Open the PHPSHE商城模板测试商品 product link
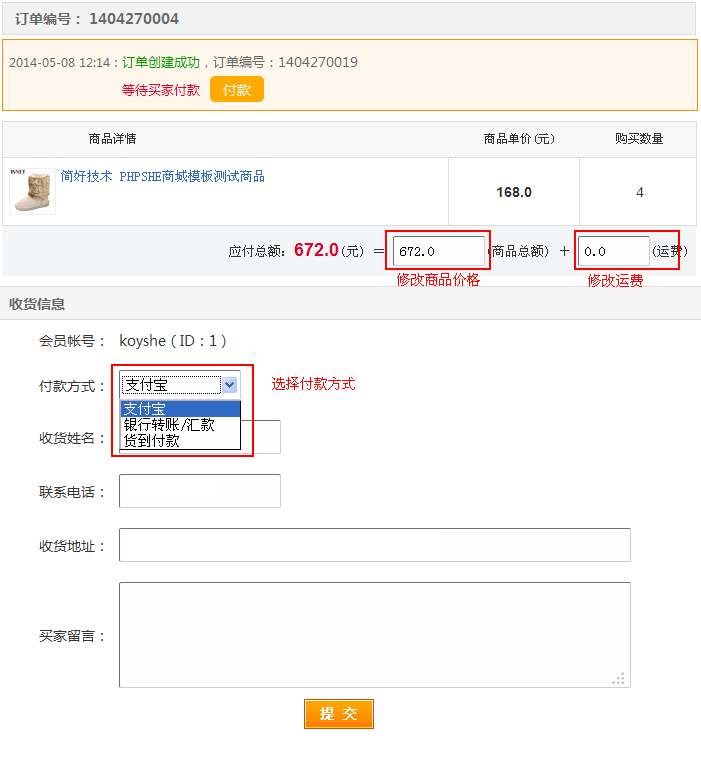This screenshot has height=760, width=701. (x=162, y=176)
